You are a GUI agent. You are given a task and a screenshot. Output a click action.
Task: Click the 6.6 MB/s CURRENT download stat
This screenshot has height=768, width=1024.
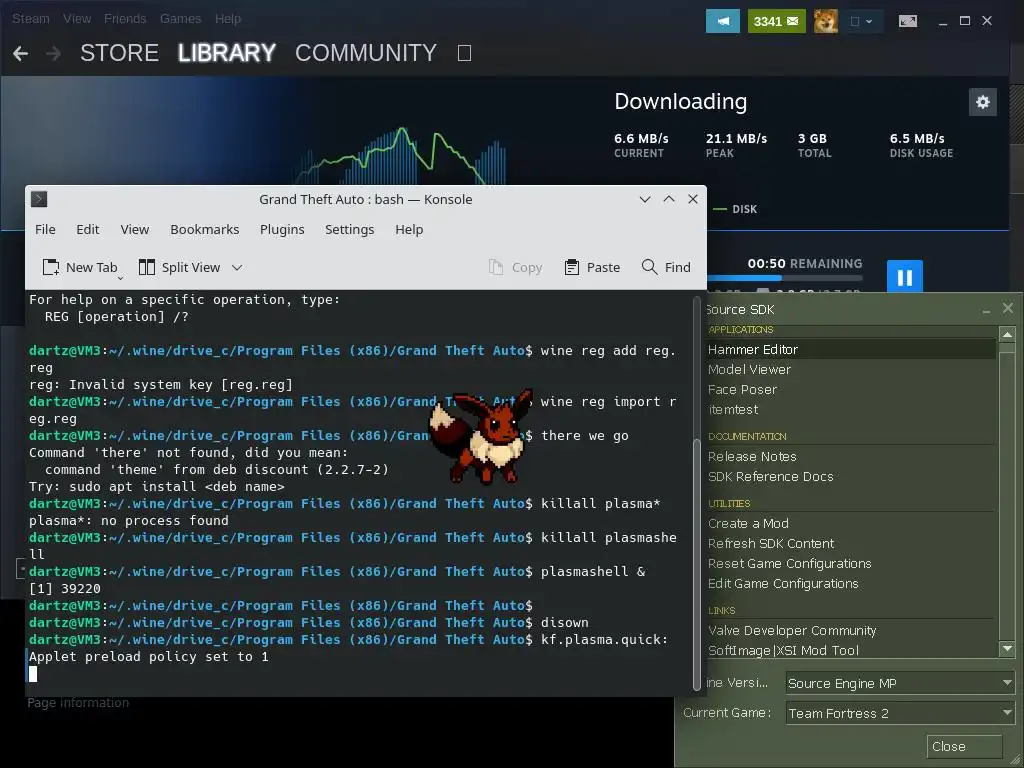click(641, 145)
